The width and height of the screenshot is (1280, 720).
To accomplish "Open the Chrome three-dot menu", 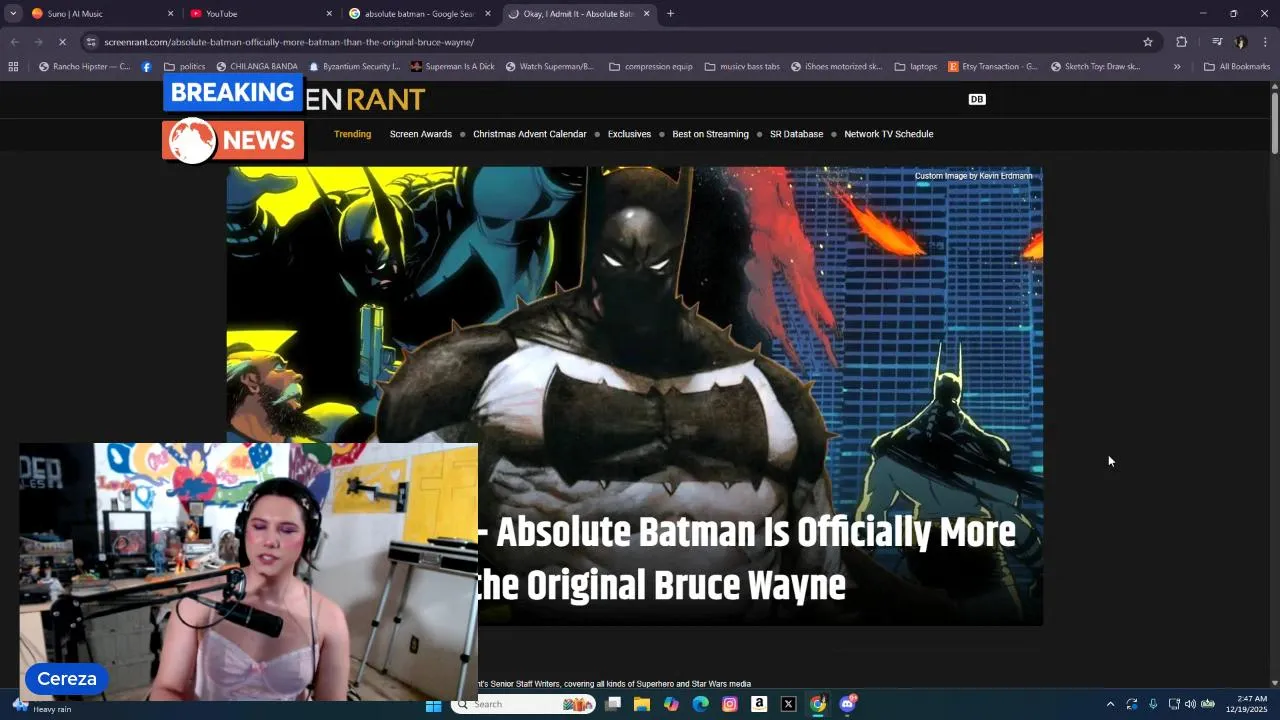I will point(1265,42).
